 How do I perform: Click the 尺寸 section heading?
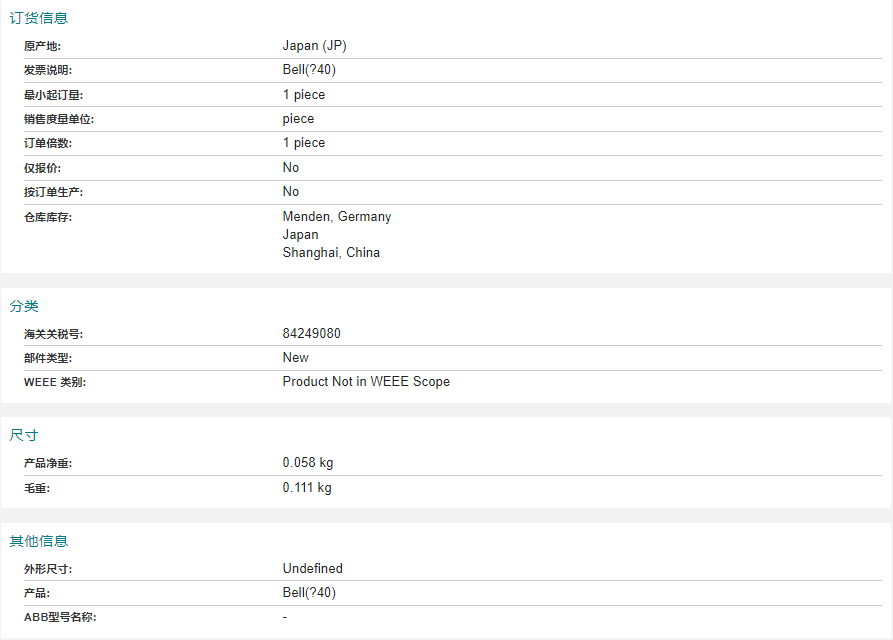[x=24, y=436]
